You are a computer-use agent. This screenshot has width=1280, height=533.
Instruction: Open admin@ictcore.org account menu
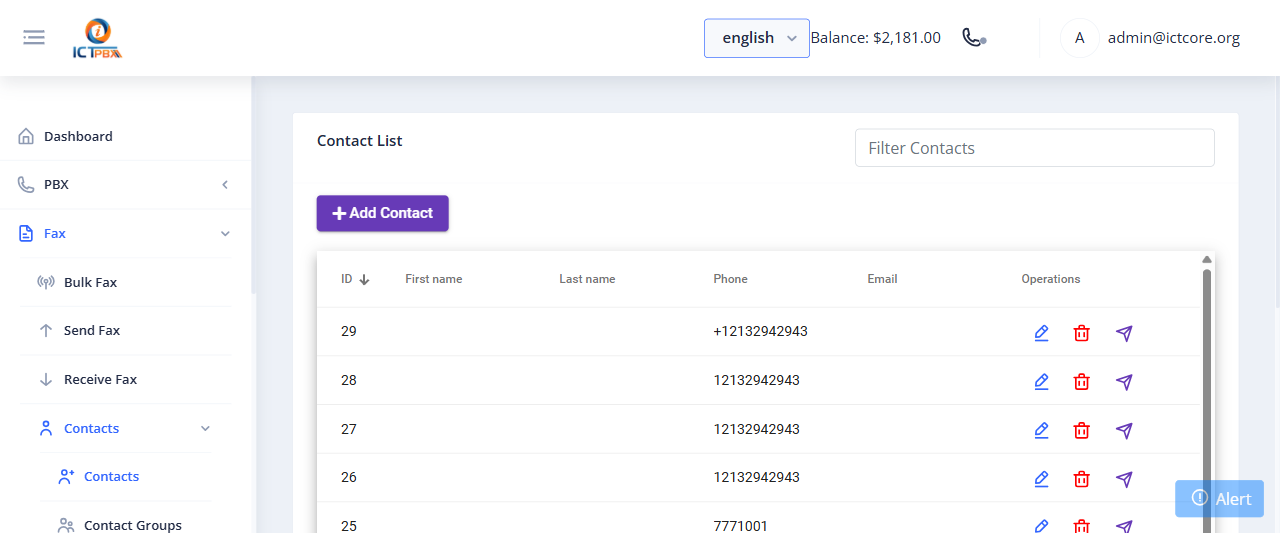[x=1174, y=38]
